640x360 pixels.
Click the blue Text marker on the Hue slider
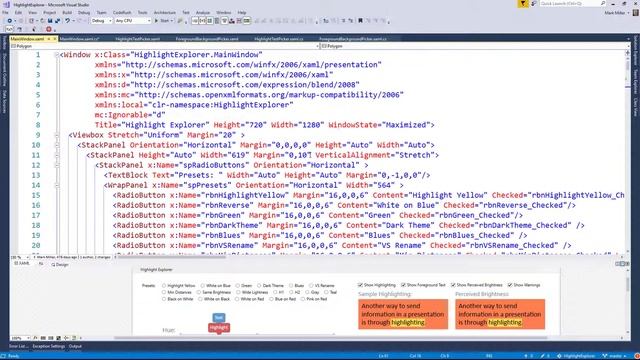point(219,317)
